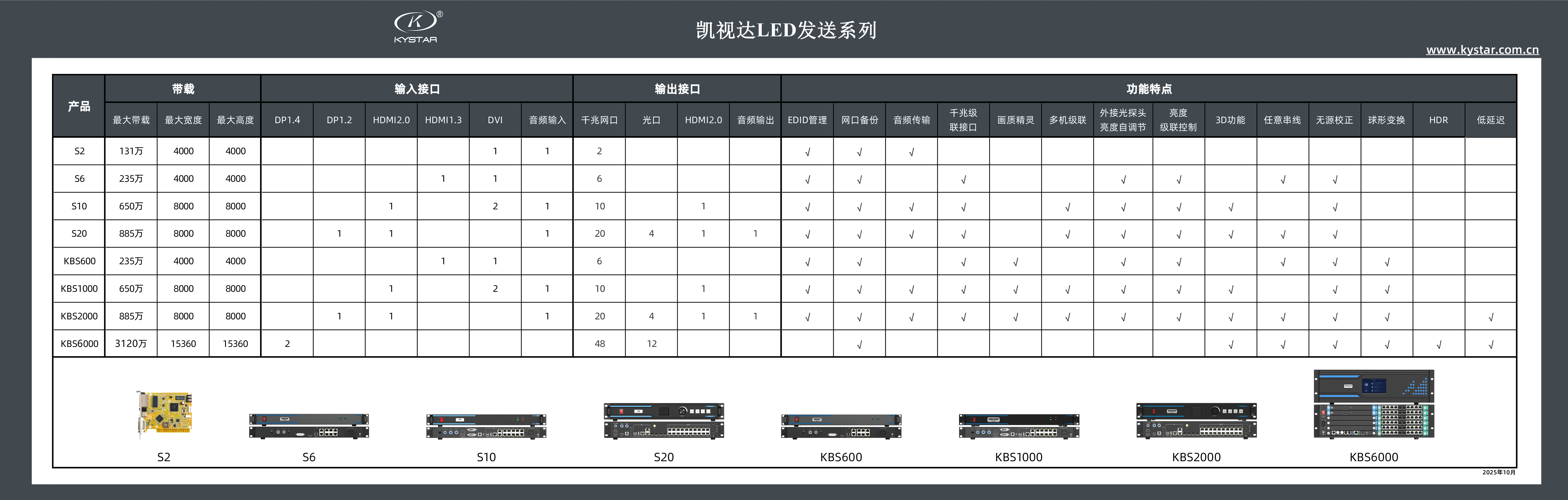Open the www.kystar.com.cn link

click(1482, 49)
